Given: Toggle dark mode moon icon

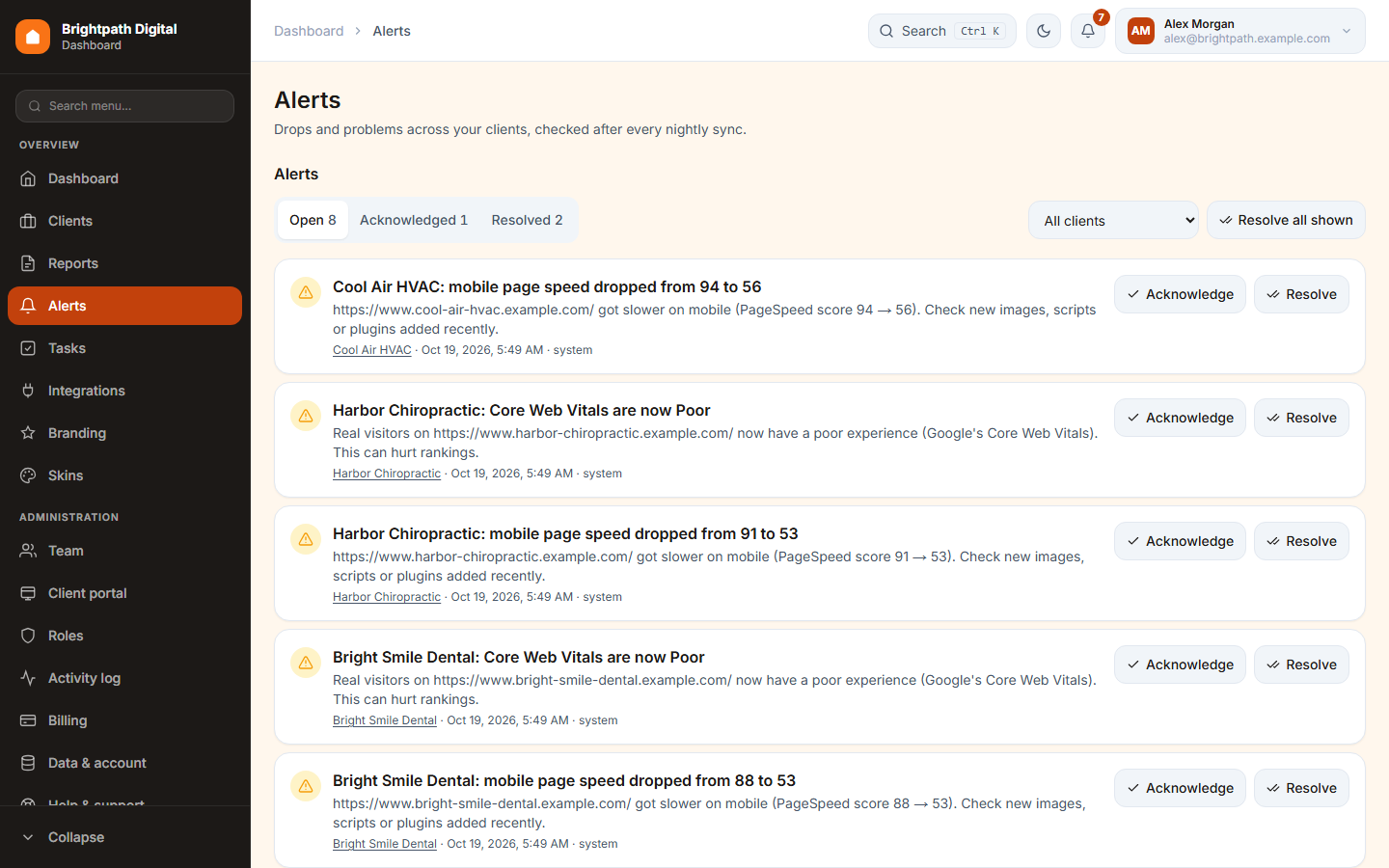Looking at the screenshot, I should [1044, 31].
